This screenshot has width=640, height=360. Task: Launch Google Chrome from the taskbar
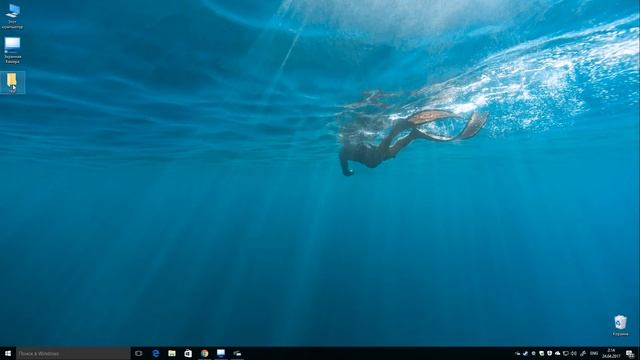click(204, 353)
